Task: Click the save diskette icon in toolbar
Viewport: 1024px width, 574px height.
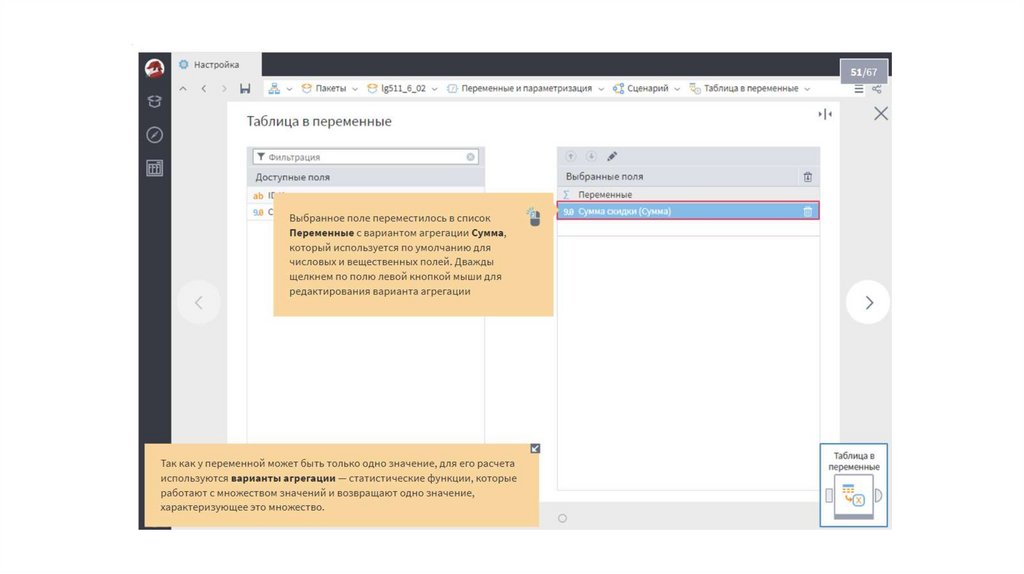Action: click(x=245, y=89)
